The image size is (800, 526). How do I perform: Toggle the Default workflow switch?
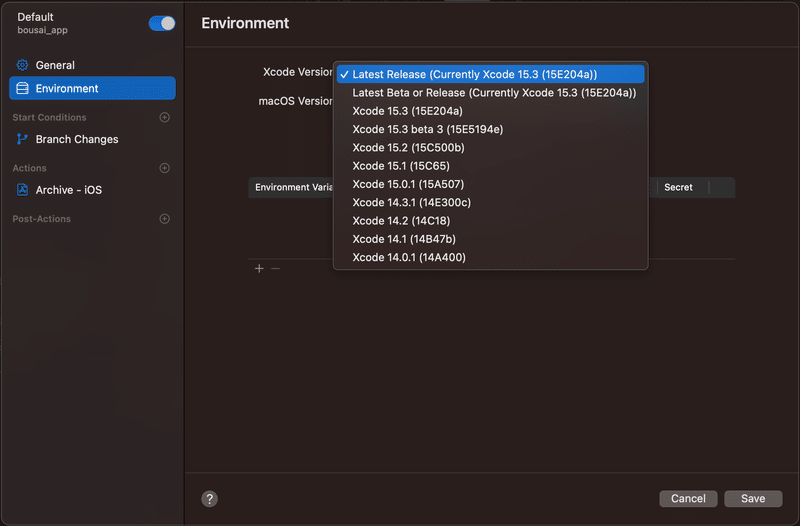(162, 23)
